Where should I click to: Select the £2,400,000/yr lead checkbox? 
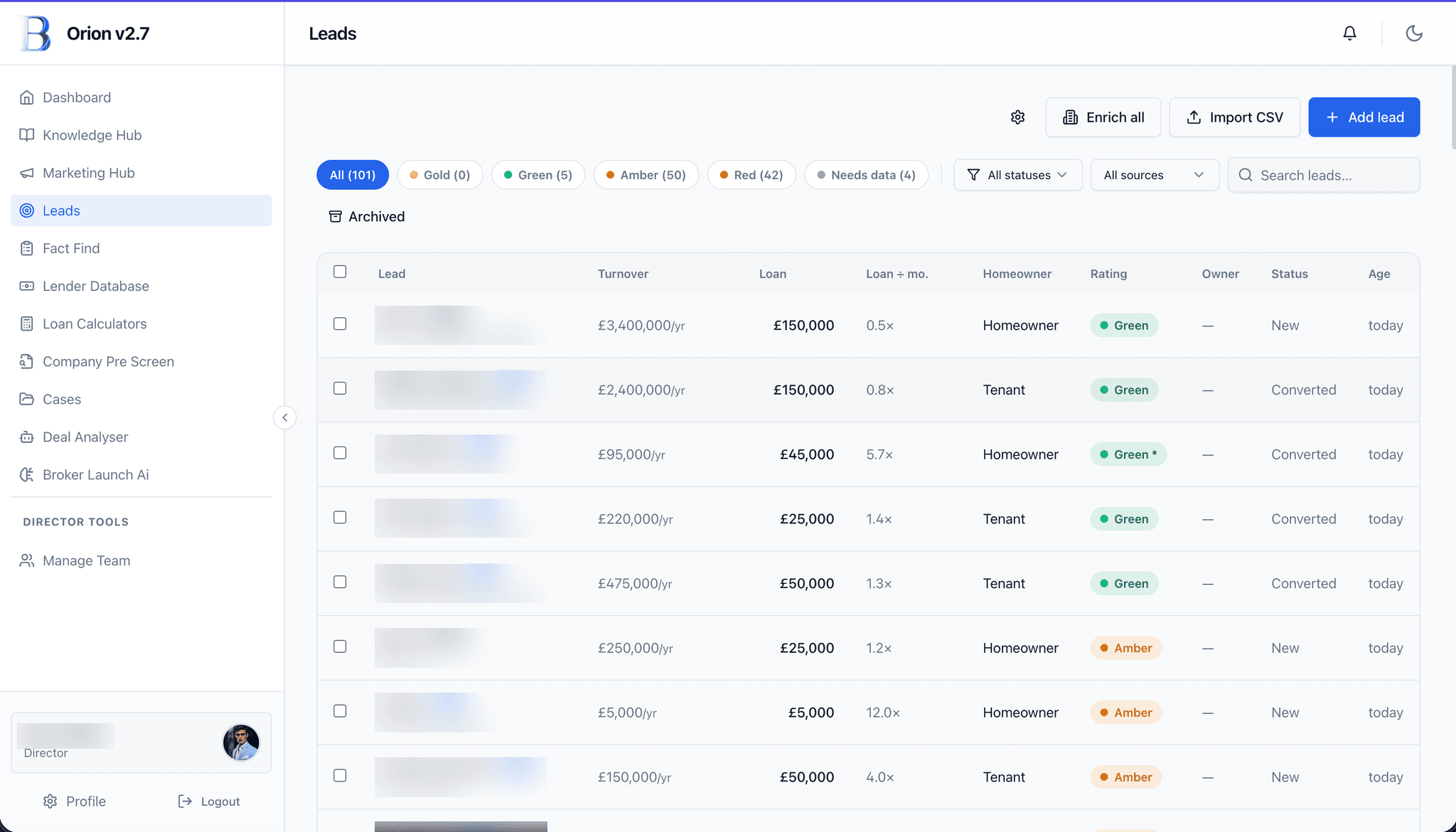pyautogui.click(x=340, y=388)
